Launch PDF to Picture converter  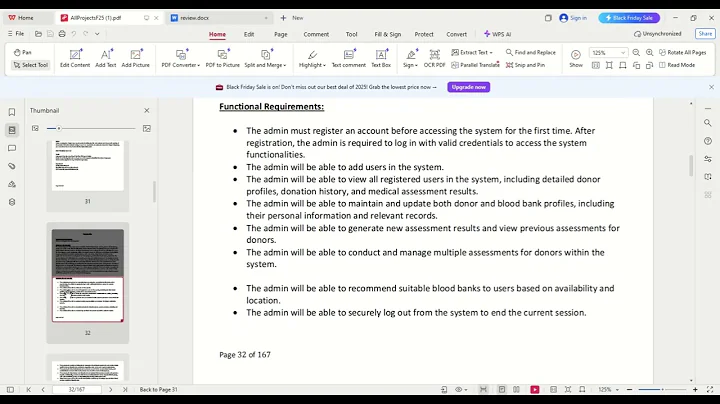click(223, 58)
